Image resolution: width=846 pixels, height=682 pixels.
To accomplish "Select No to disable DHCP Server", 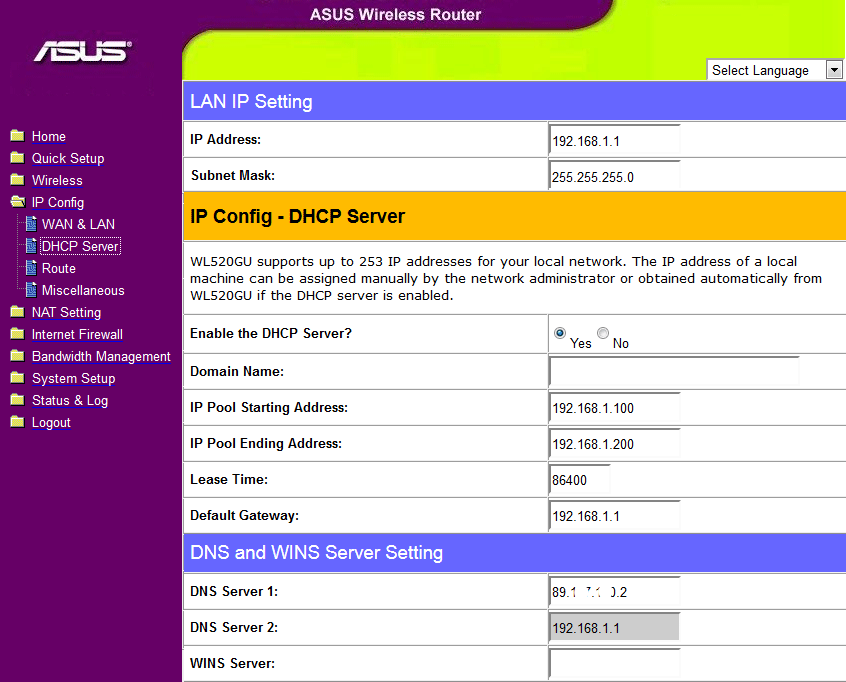I will [603, 332].
